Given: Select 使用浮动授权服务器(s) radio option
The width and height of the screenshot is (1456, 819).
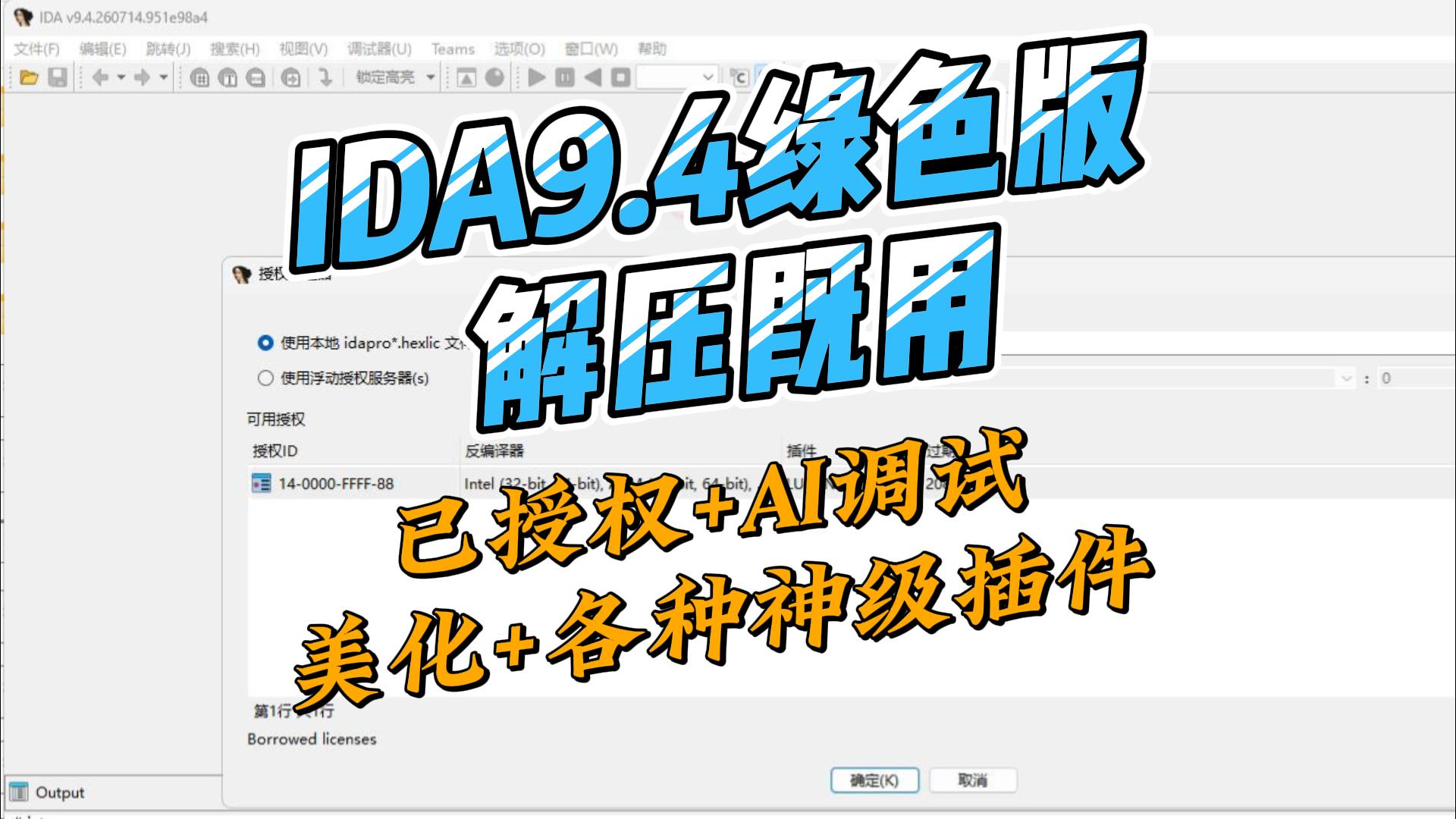Looking at the screenshot, I should pyautogui.click(x=265, y=378).
